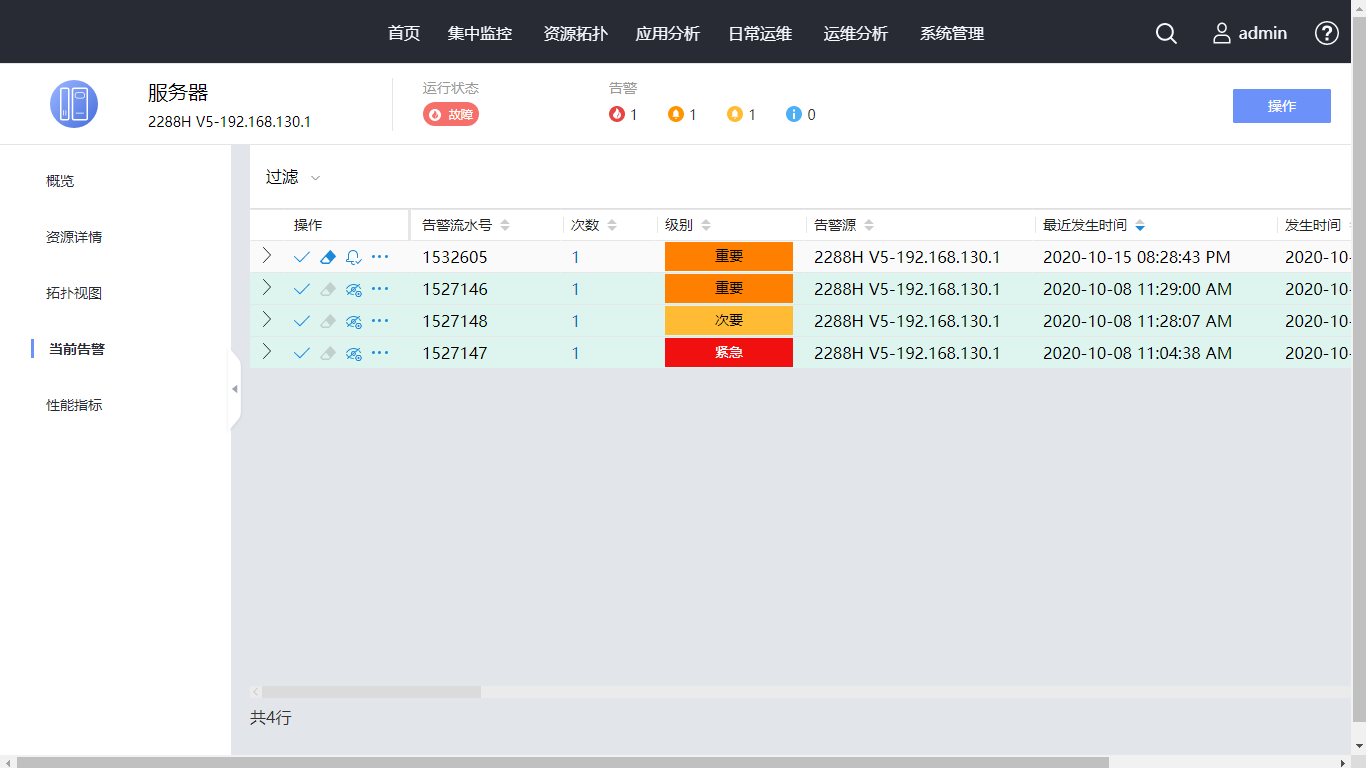Click the confirm checkmark for alarm 1527147

(302, 353)
